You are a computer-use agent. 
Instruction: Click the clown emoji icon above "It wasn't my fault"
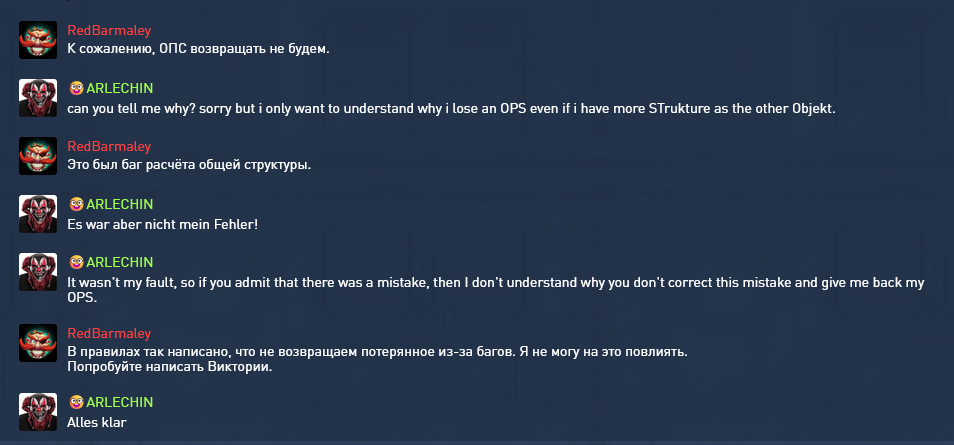tap(75, 263)
